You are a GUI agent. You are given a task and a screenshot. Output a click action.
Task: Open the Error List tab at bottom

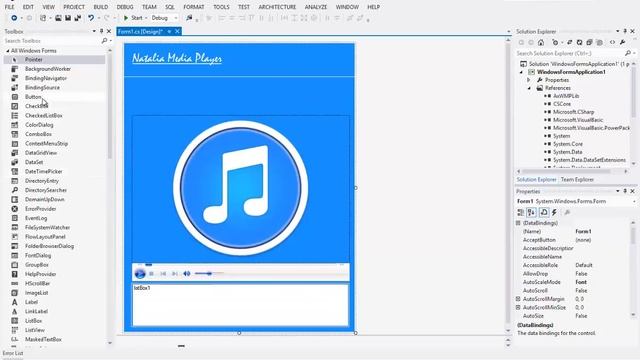tap(13, 353)
